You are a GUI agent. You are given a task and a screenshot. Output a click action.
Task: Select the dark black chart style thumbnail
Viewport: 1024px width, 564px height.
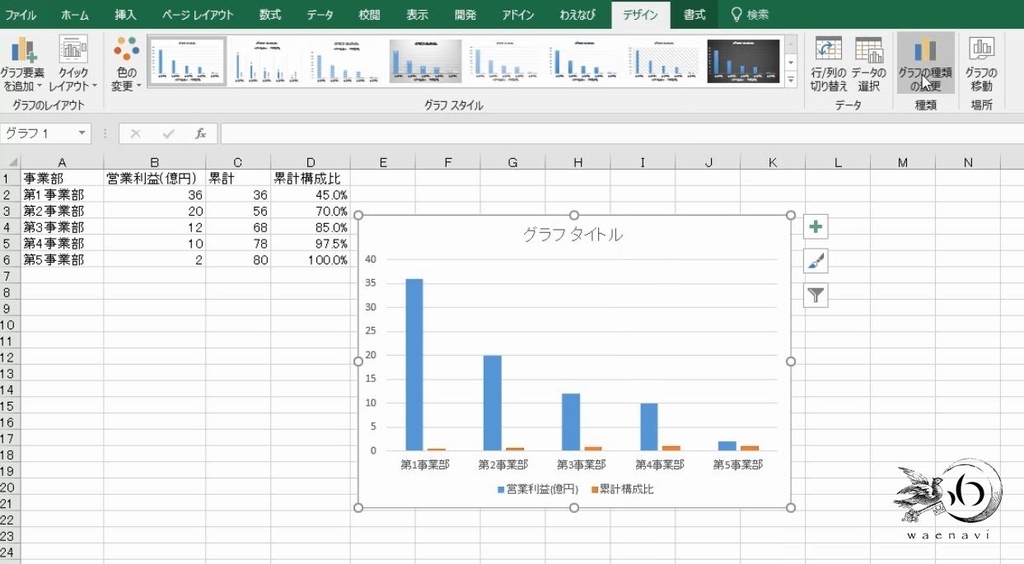point(743,61)
